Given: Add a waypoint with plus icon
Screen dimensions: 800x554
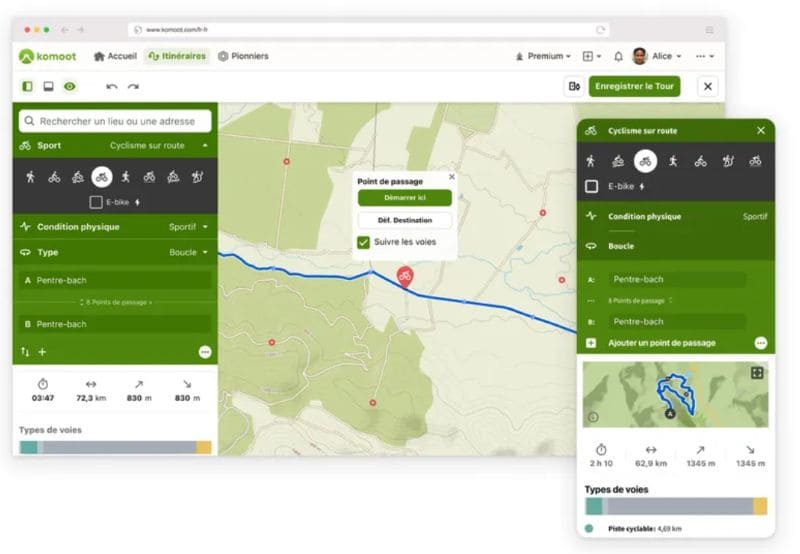Looking at the screenshot, I should [42, 352].
